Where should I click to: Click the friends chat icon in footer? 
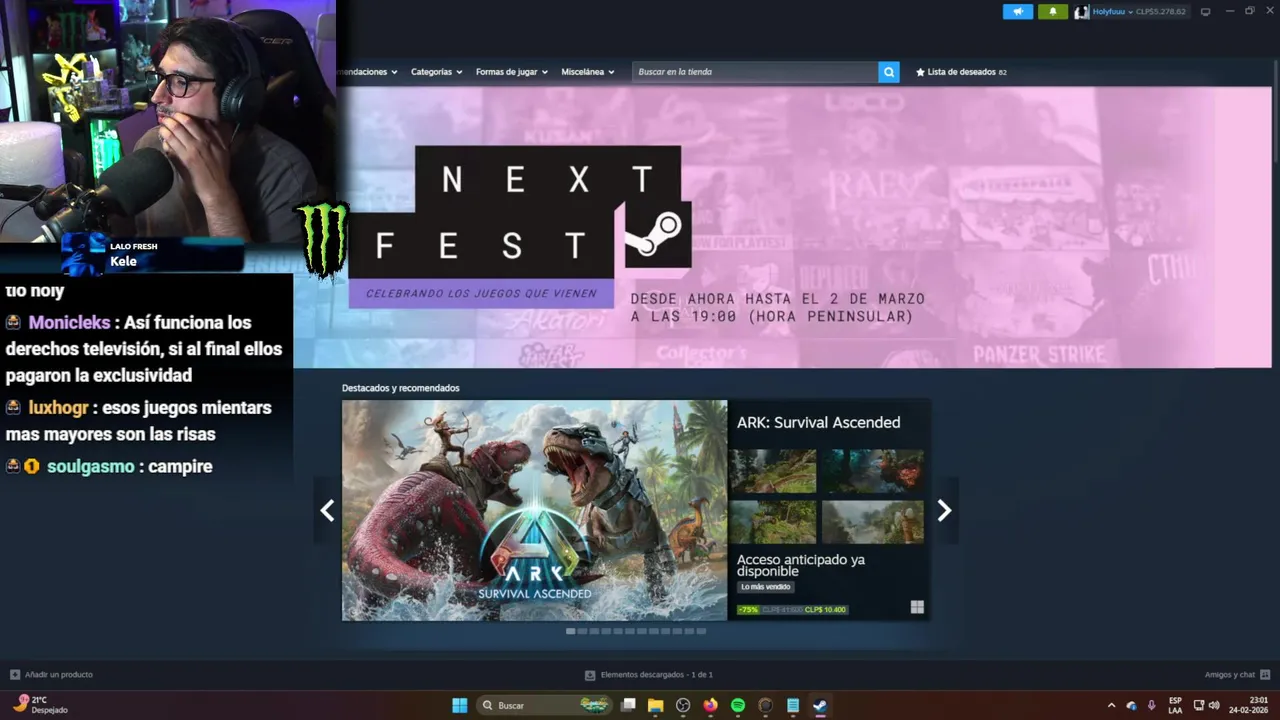1265,675
